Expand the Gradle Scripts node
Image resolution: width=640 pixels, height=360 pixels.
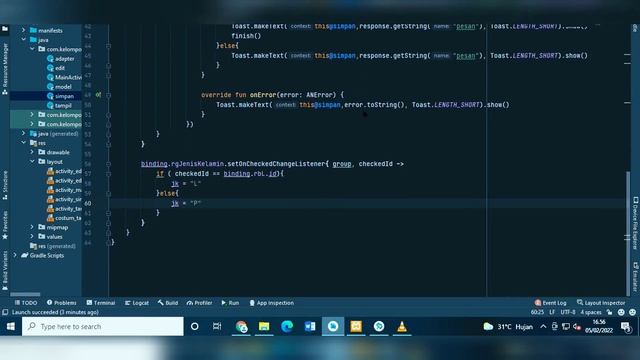(x=15, y=256)
